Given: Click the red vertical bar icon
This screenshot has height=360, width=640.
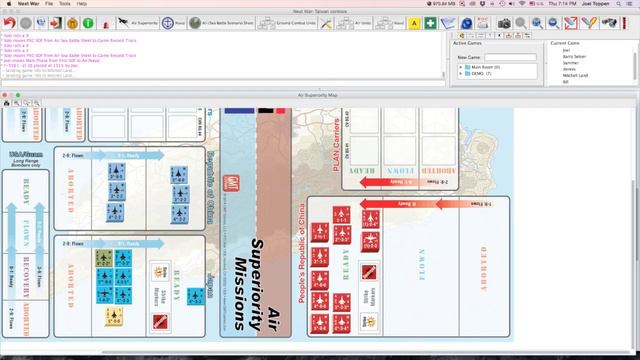Looking at the screenshot, I should (x=625, y=23).
